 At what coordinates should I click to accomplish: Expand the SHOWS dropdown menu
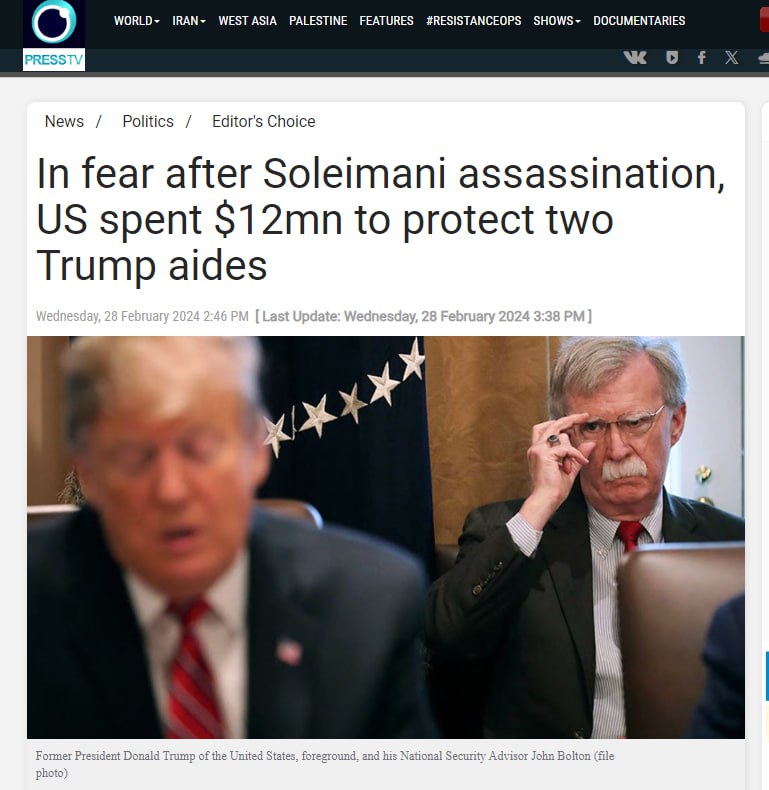(557, 21)
